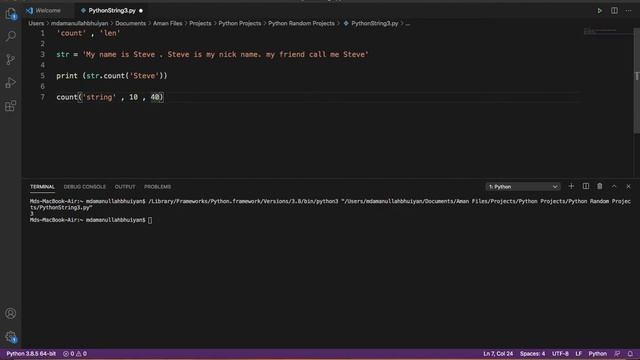
Task: Run Python file with play button
Action: click(600, 11)
